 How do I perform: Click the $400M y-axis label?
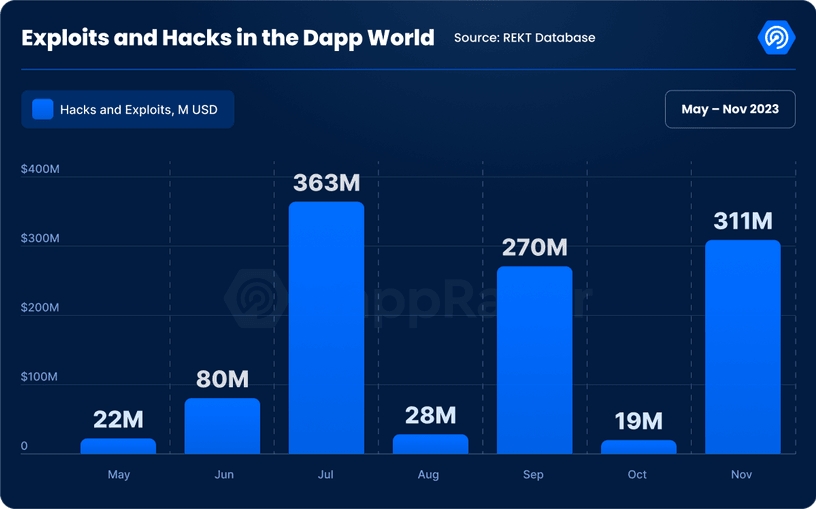[40, 169]
